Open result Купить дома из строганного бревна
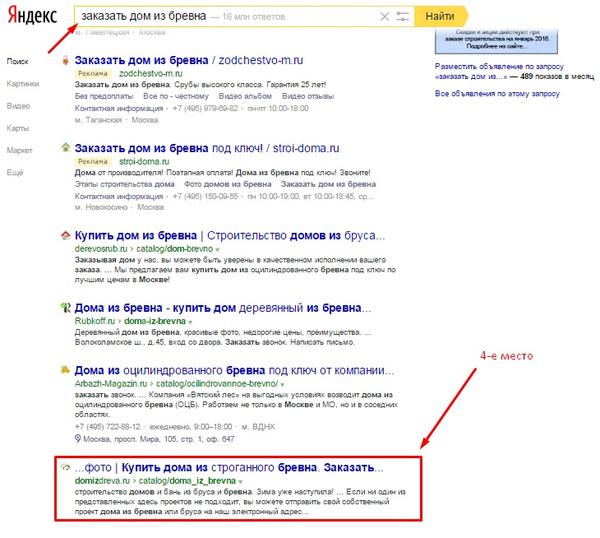 pos(229,467)
